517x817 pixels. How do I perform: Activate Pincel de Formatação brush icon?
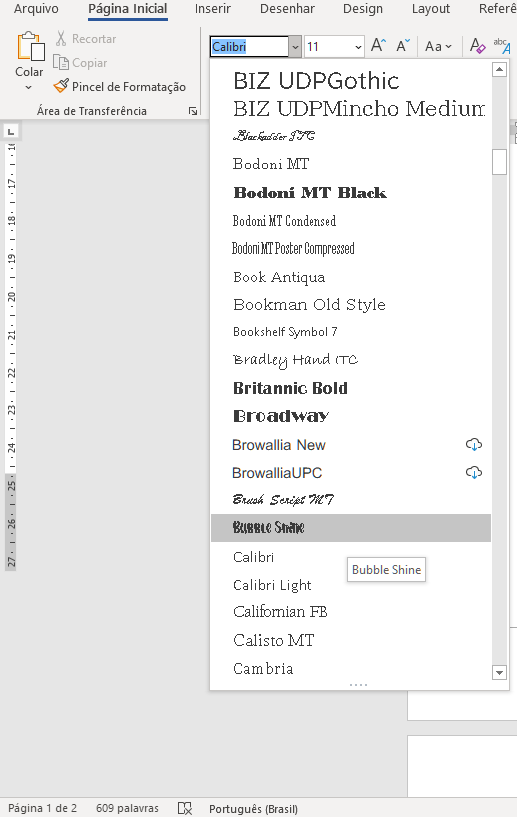coord(61,86)
